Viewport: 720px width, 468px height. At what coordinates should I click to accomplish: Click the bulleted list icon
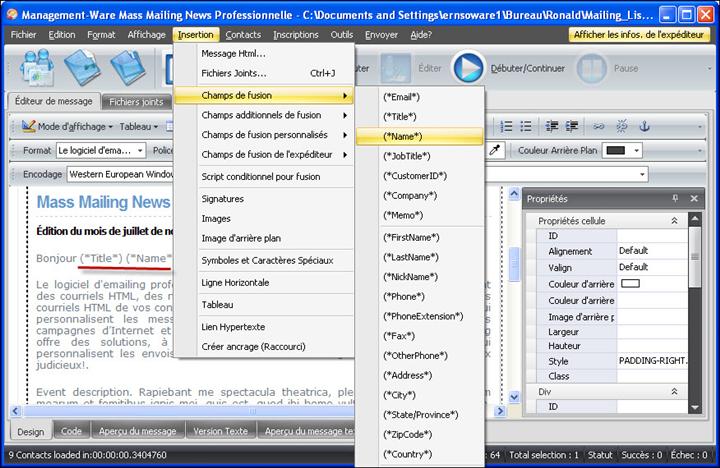pyautogui.click(x=526, y=126)
